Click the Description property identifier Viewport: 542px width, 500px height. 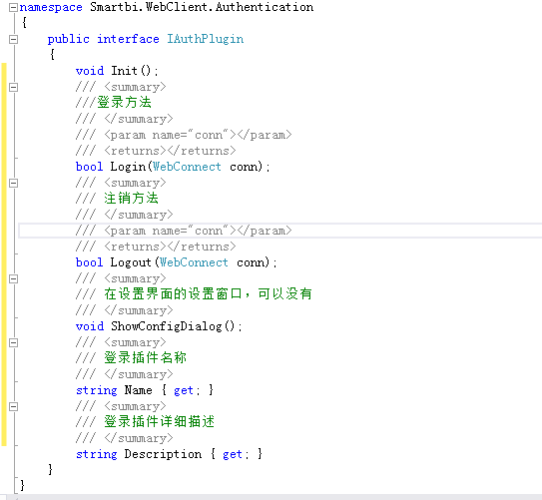[x=163, y=454]
